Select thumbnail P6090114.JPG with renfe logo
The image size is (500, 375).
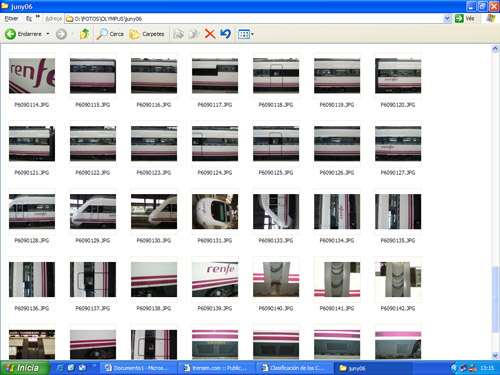[32, 76]
